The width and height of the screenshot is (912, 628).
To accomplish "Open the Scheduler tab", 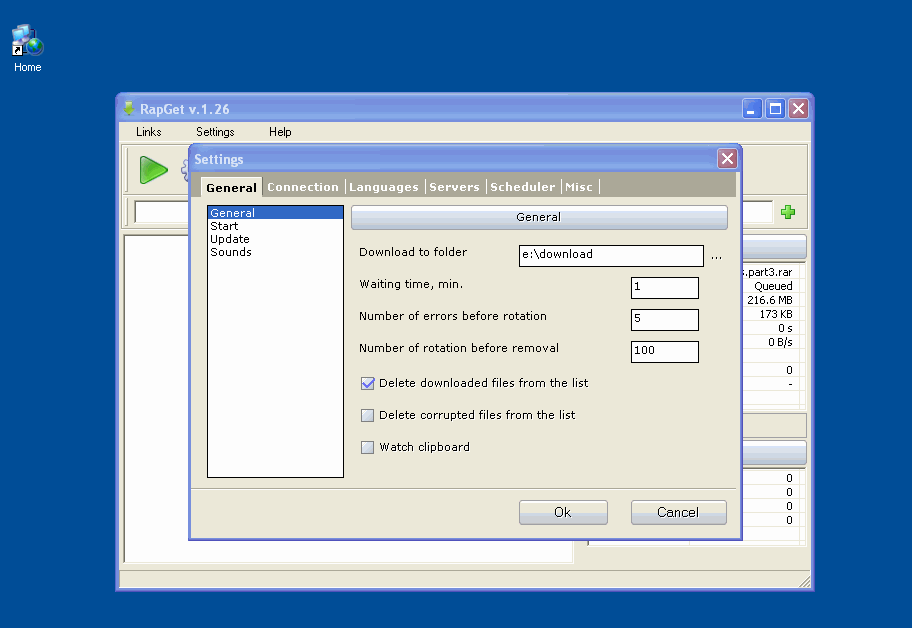I will (523, 187).
